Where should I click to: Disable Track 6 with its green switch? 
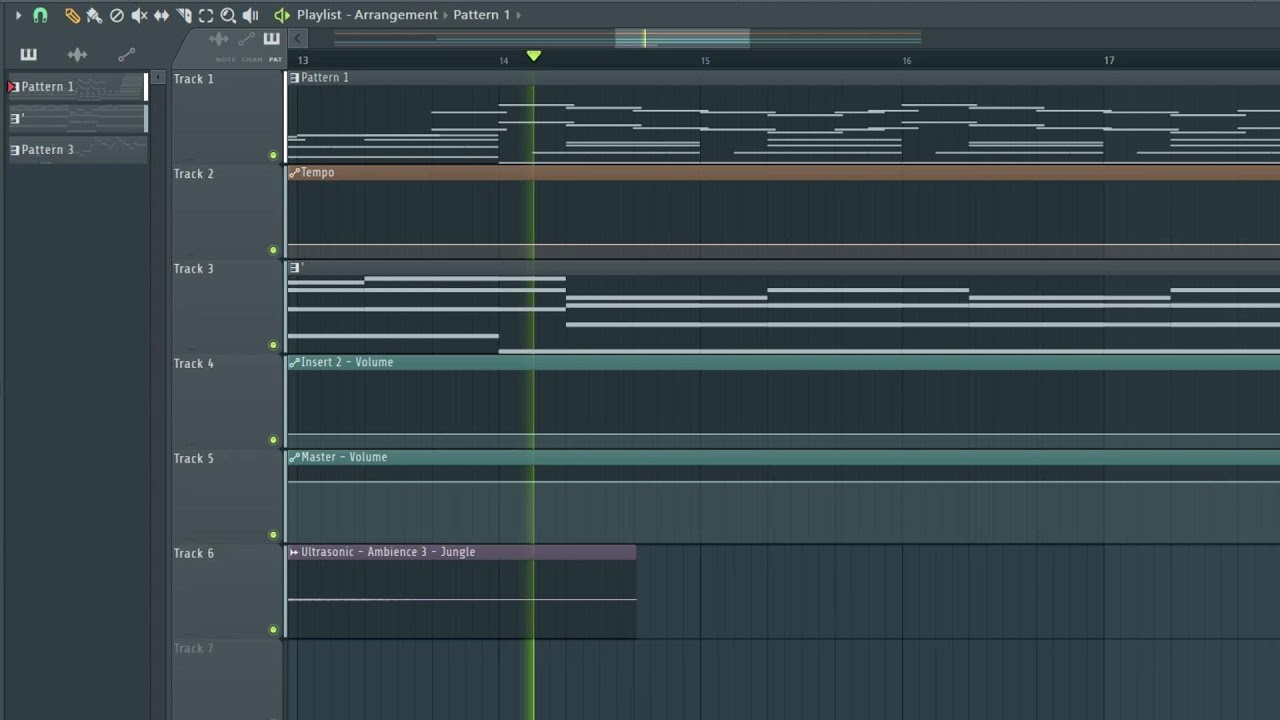pos(273,630)
